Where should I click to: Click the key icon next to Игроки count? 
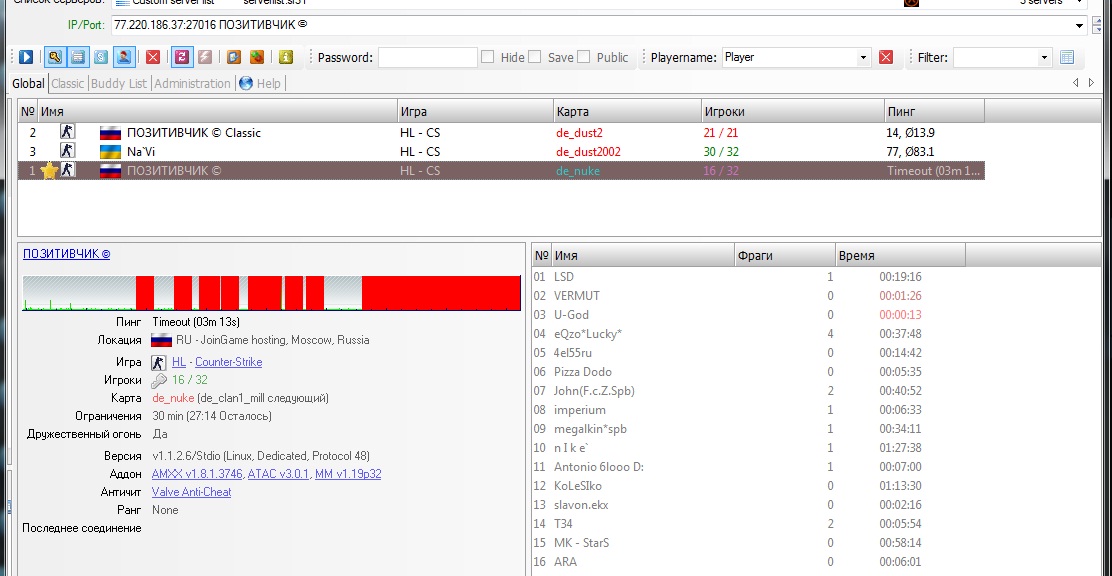[x=159, y=380]
